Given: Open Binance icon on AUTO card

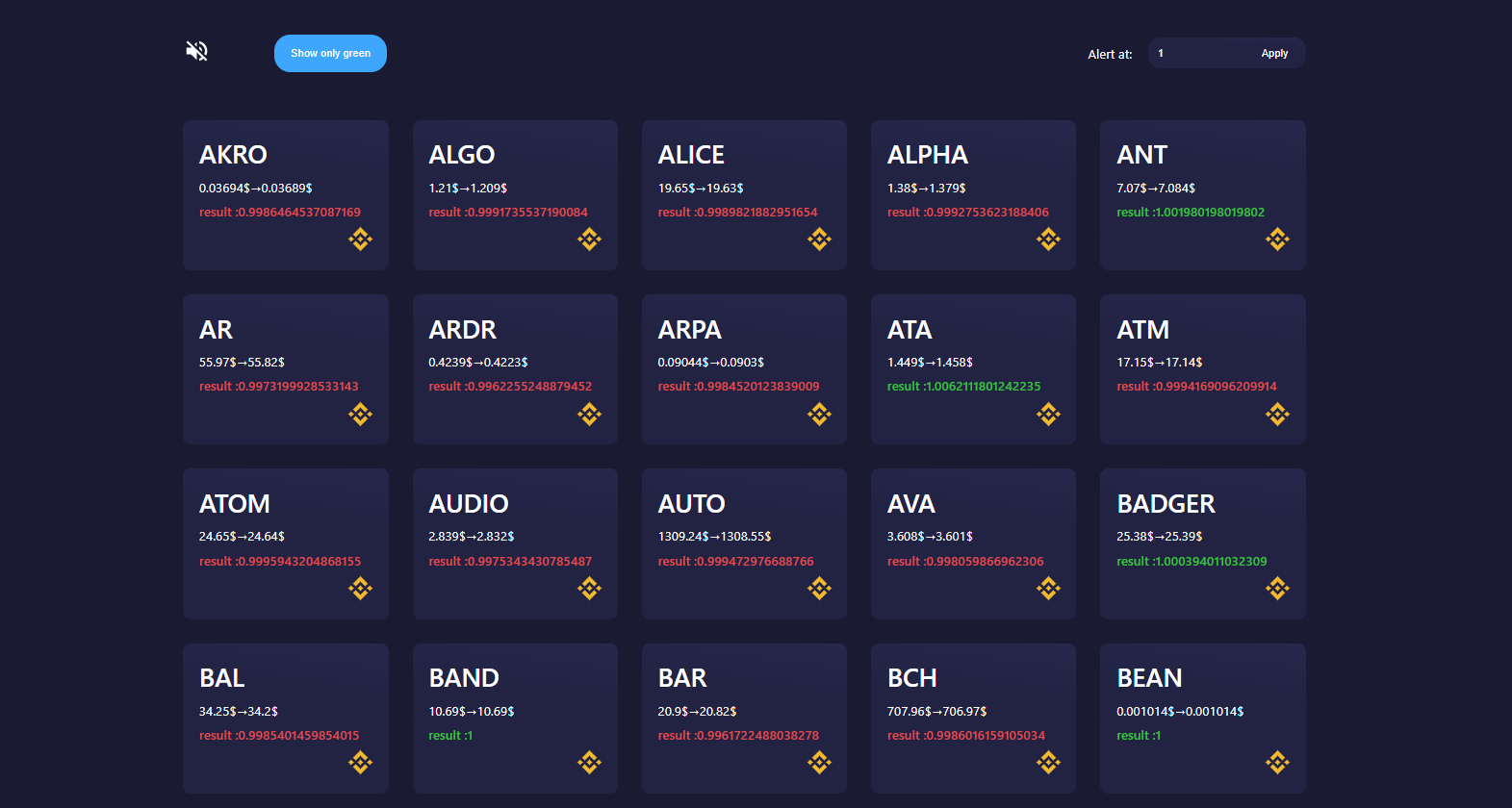Looking at the screenshot, I should 819,589.
